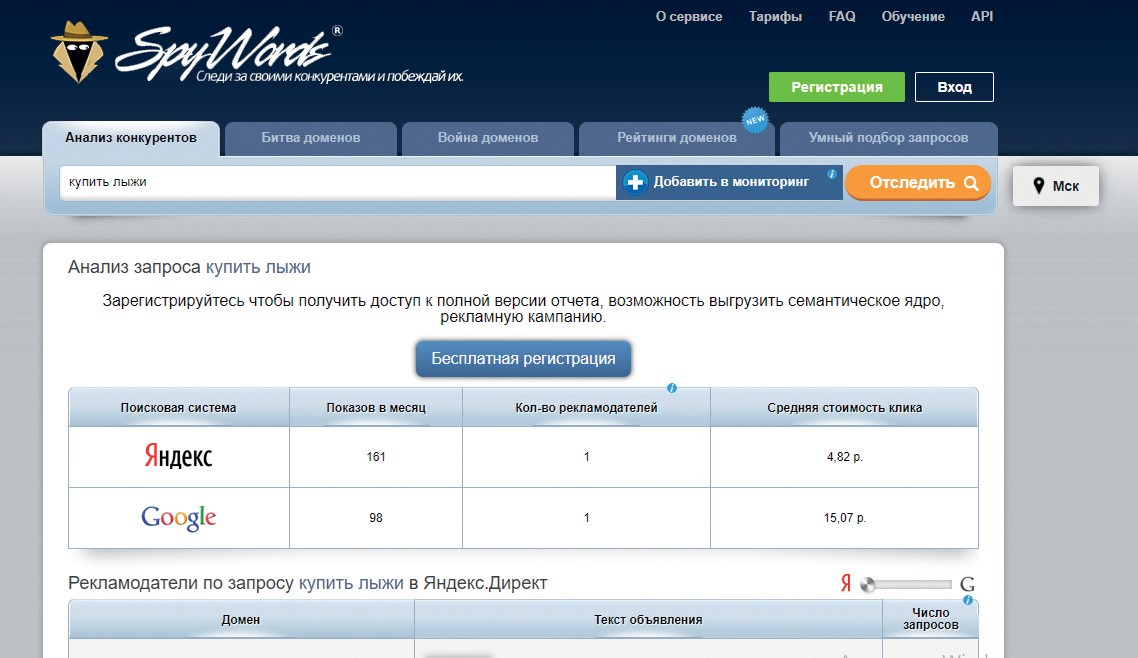
Task: Click the info icon on monitoring button
Action: click(831, 174)
